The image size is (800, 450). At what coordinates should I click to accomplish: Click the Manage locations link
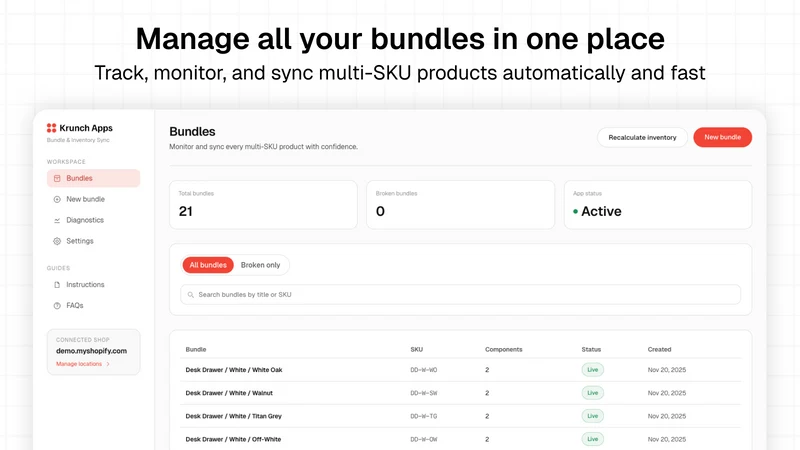[79, 364]
